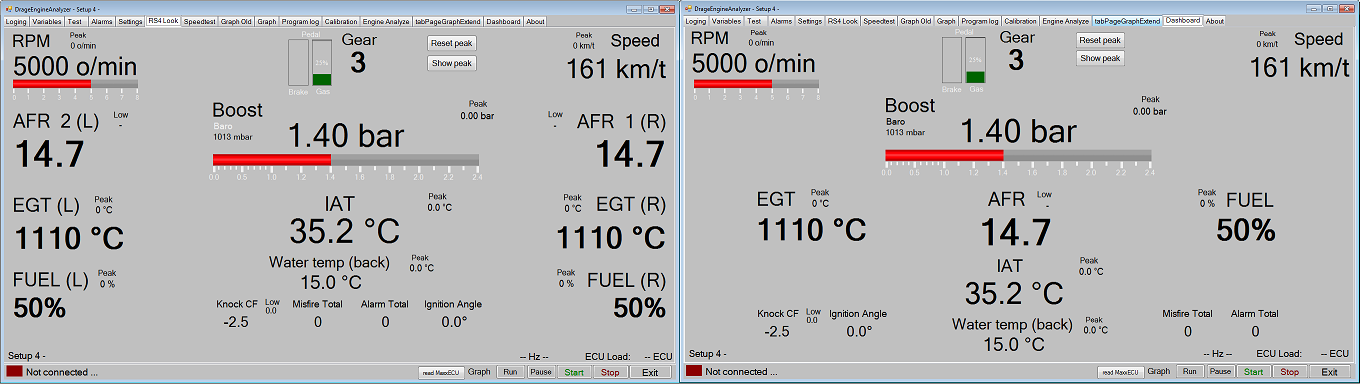This screenshot has width=1360, height=384.
Task: Click red connection status indicator in Dashboard window
Action: tap(694, 371)
